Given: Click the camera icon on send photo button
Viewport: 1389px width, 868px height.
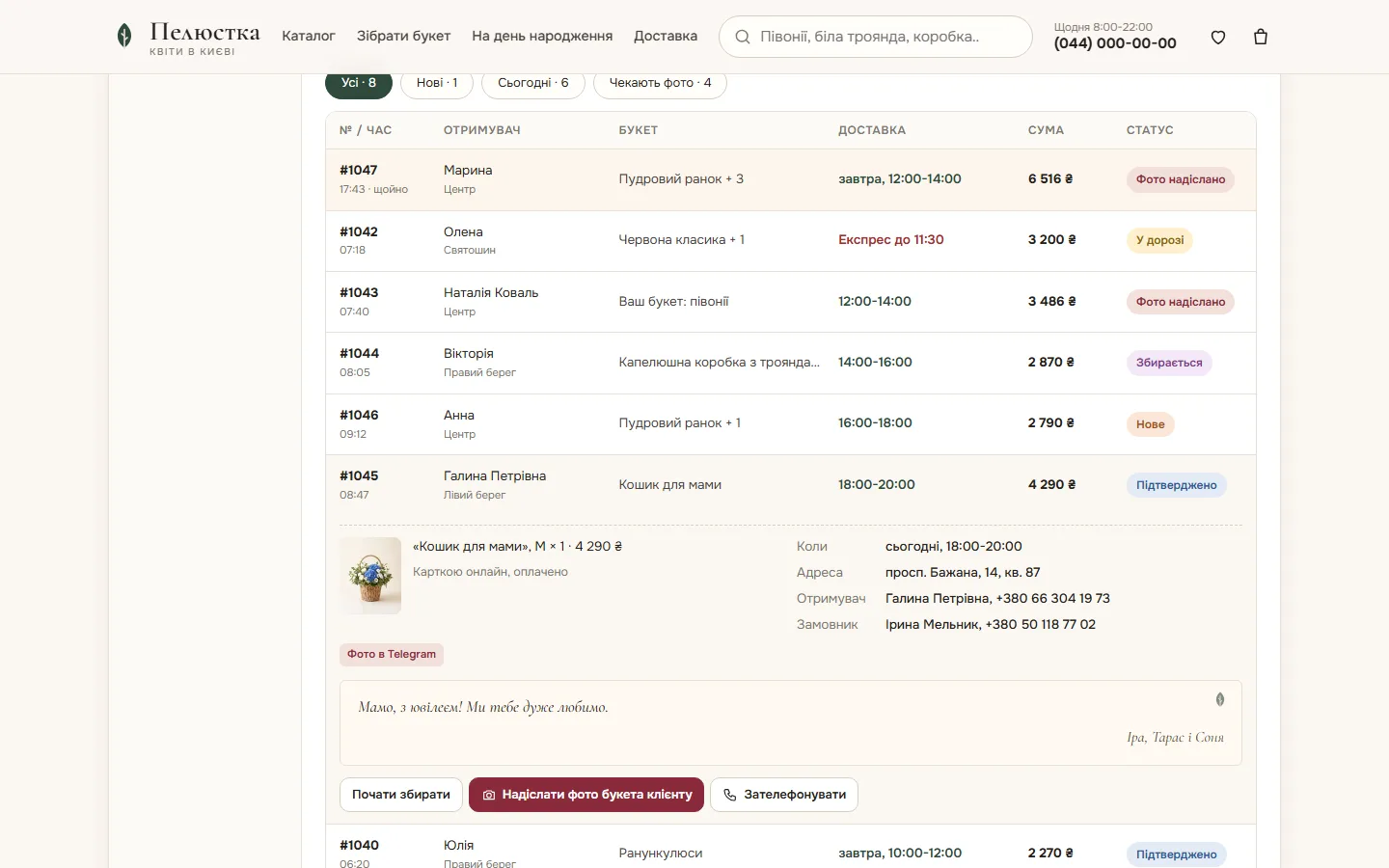Looking at the screenshot, I should (x=489, y=795).
